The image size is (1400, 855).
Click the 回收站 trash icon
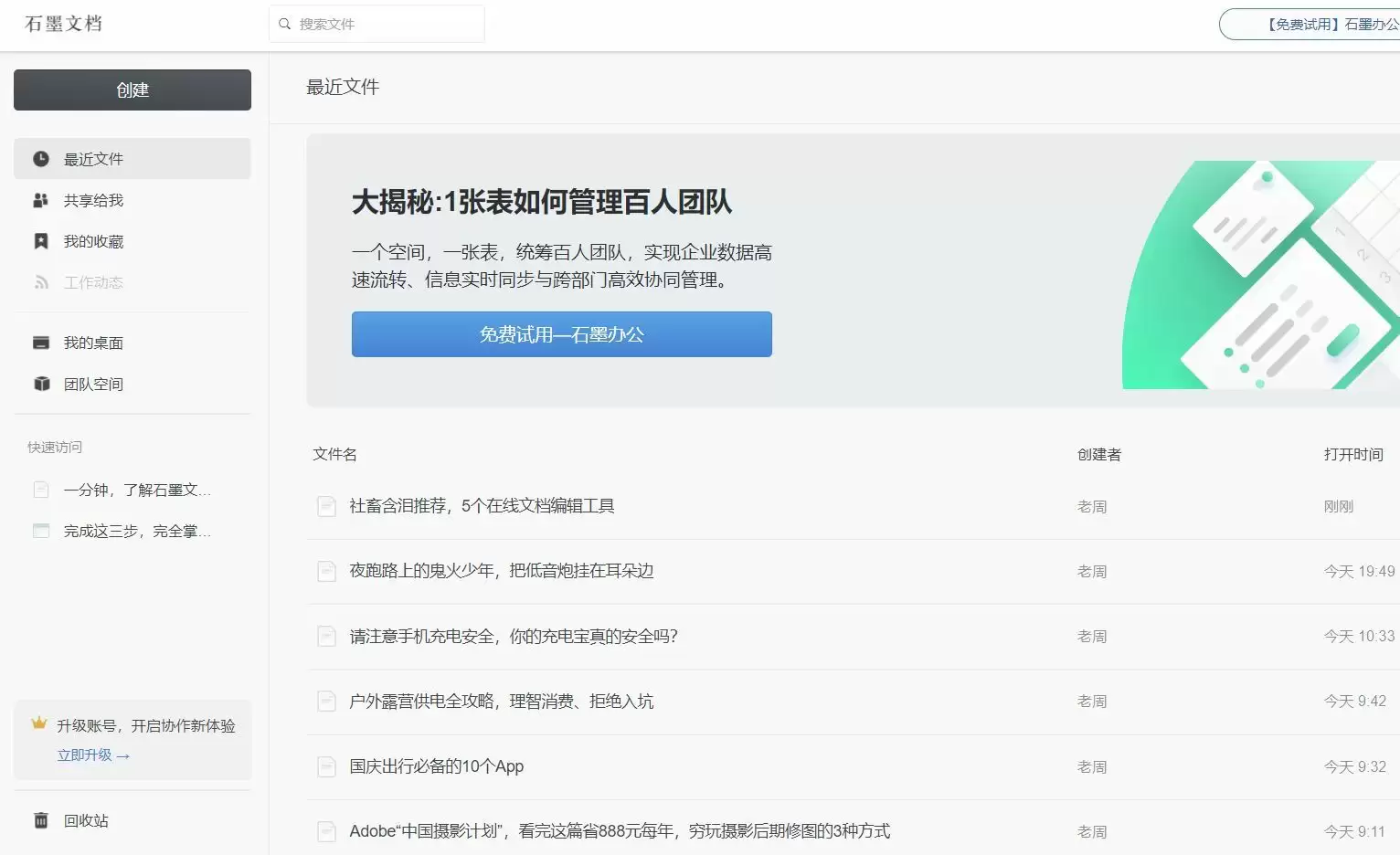point(40,819)
